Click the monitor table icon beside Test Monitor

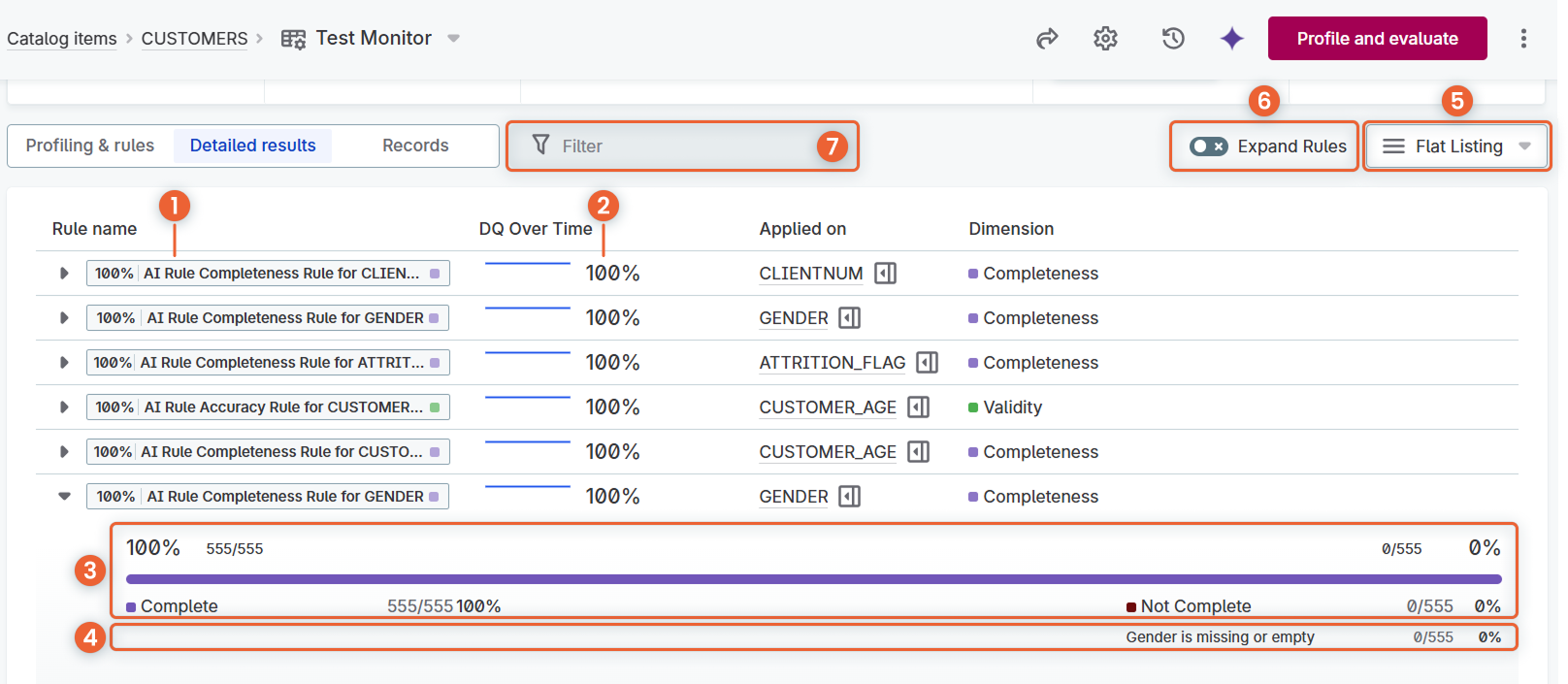click(293, 39)
